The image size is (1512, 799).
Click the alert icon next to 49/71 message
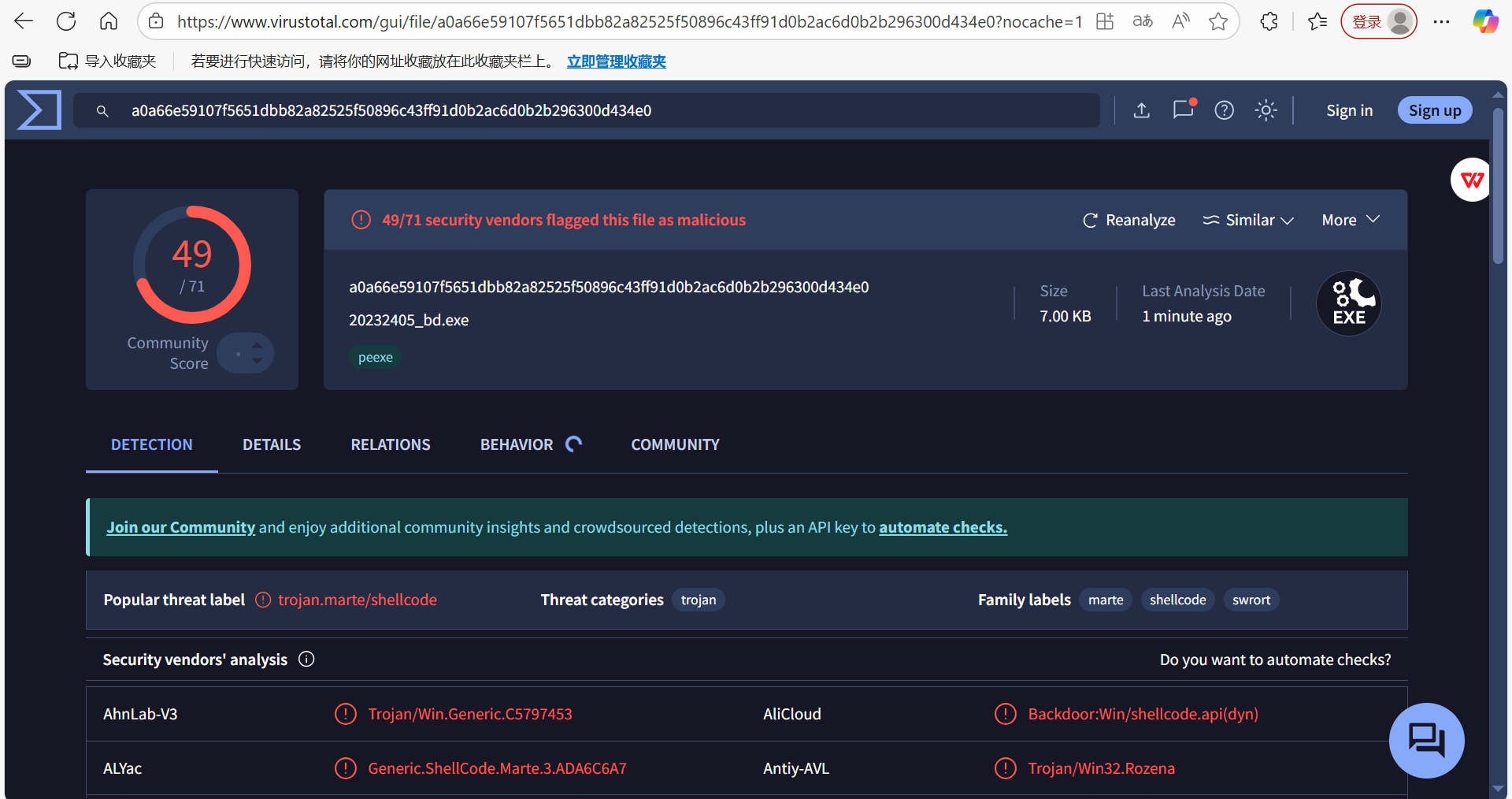pos(361,220)
